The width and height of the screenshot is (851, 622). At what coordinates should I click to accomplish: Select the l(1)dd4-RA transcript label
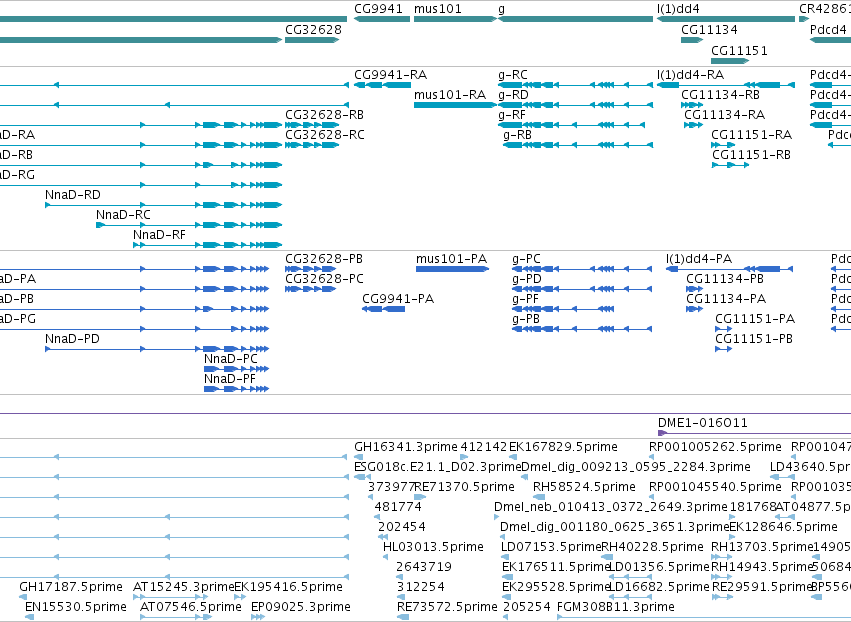[x=690, y=75]
